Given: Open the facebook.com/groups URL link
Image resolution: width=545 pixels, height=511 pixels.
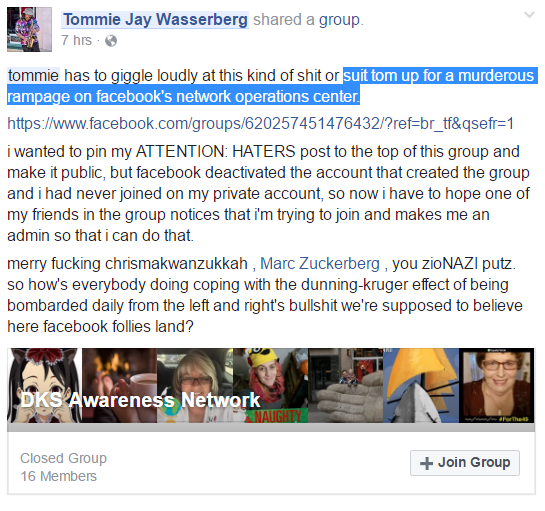Looking at the screenshot, I should pos(260,124).
